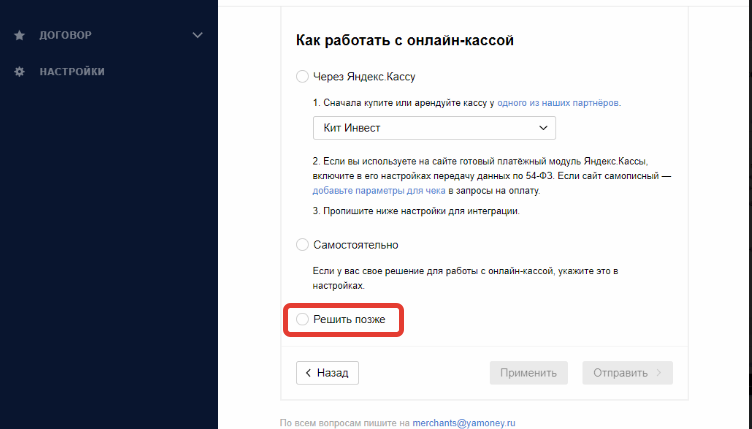752x429 pixels.
Task: Follow the добавьте параметры для чека link
Action: tap(379, 190)
